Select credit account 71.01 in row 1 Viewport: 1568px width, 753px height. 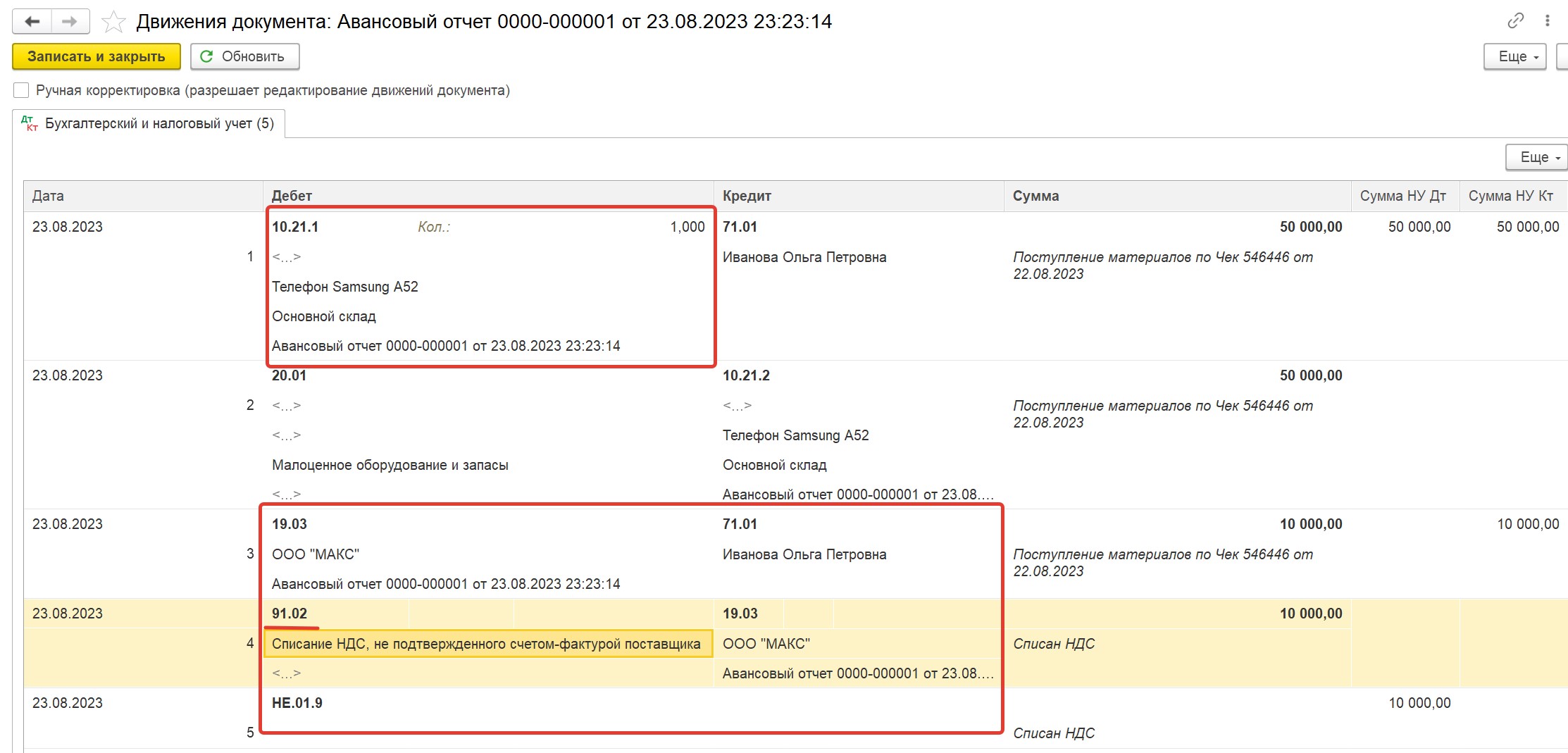(x=740, y=227)
